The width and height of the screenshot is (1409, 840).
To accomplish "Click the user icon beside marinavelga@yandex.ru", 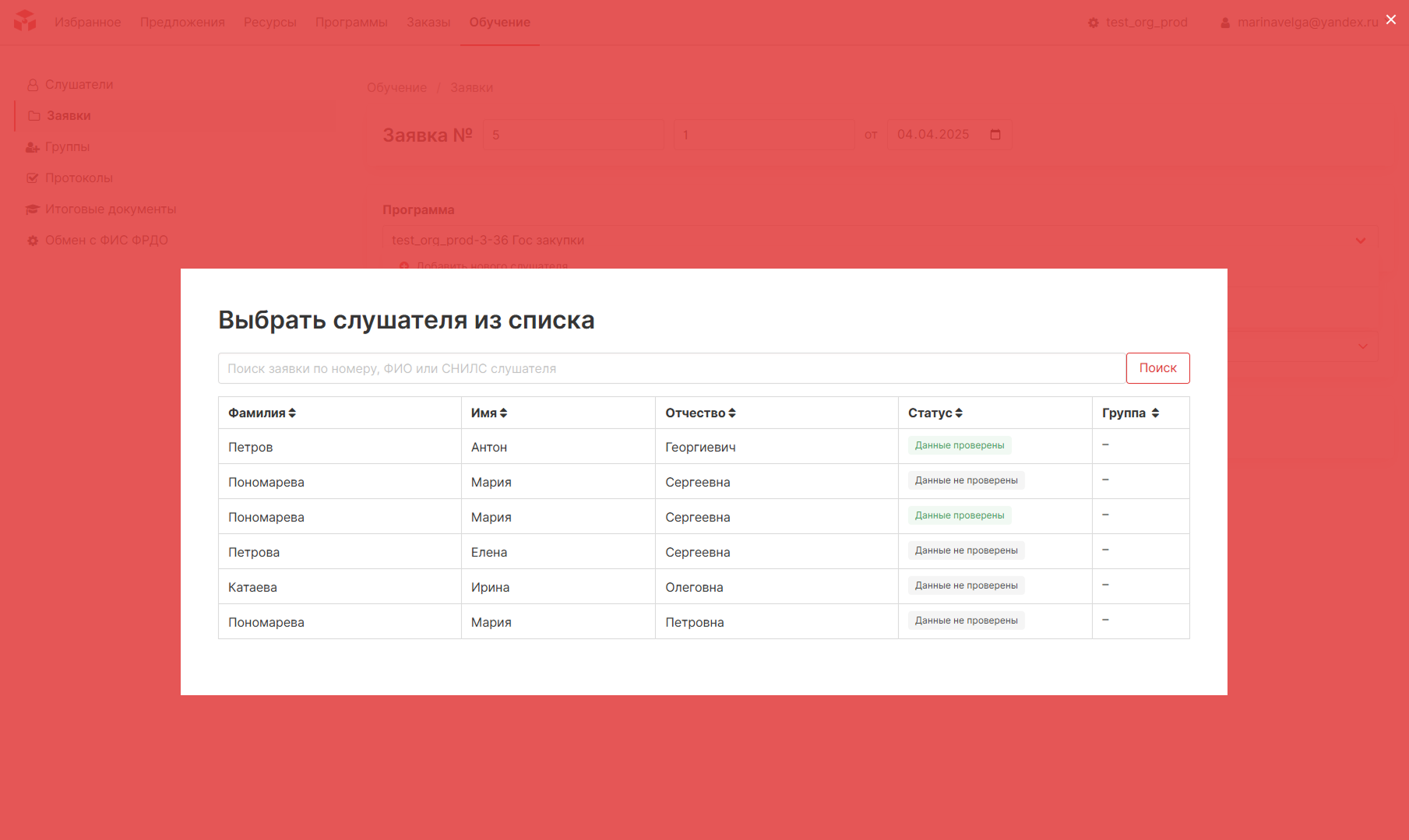I will tap(1225, 23).
